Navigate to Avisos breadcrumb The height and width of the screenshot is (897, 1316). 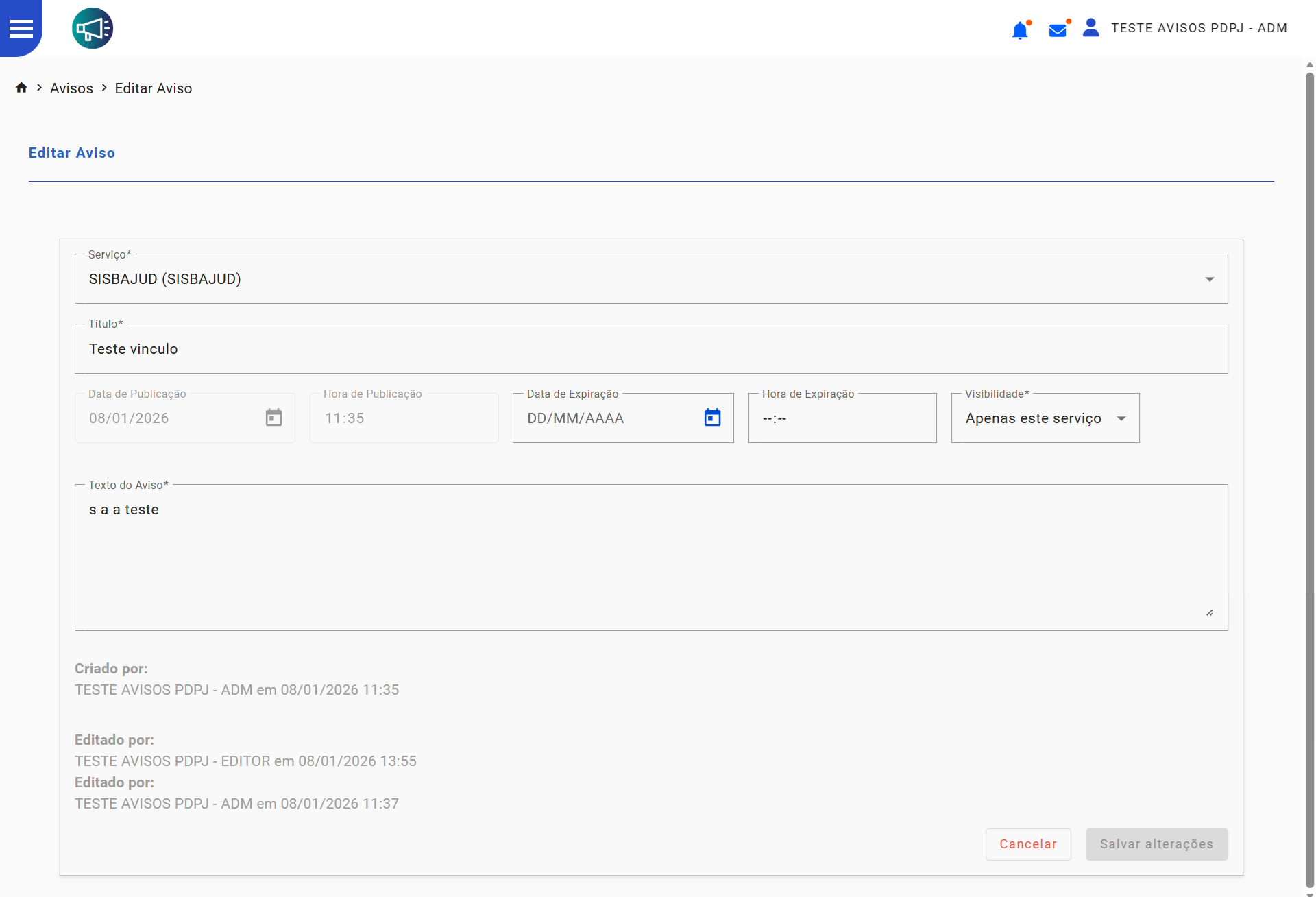71,88
